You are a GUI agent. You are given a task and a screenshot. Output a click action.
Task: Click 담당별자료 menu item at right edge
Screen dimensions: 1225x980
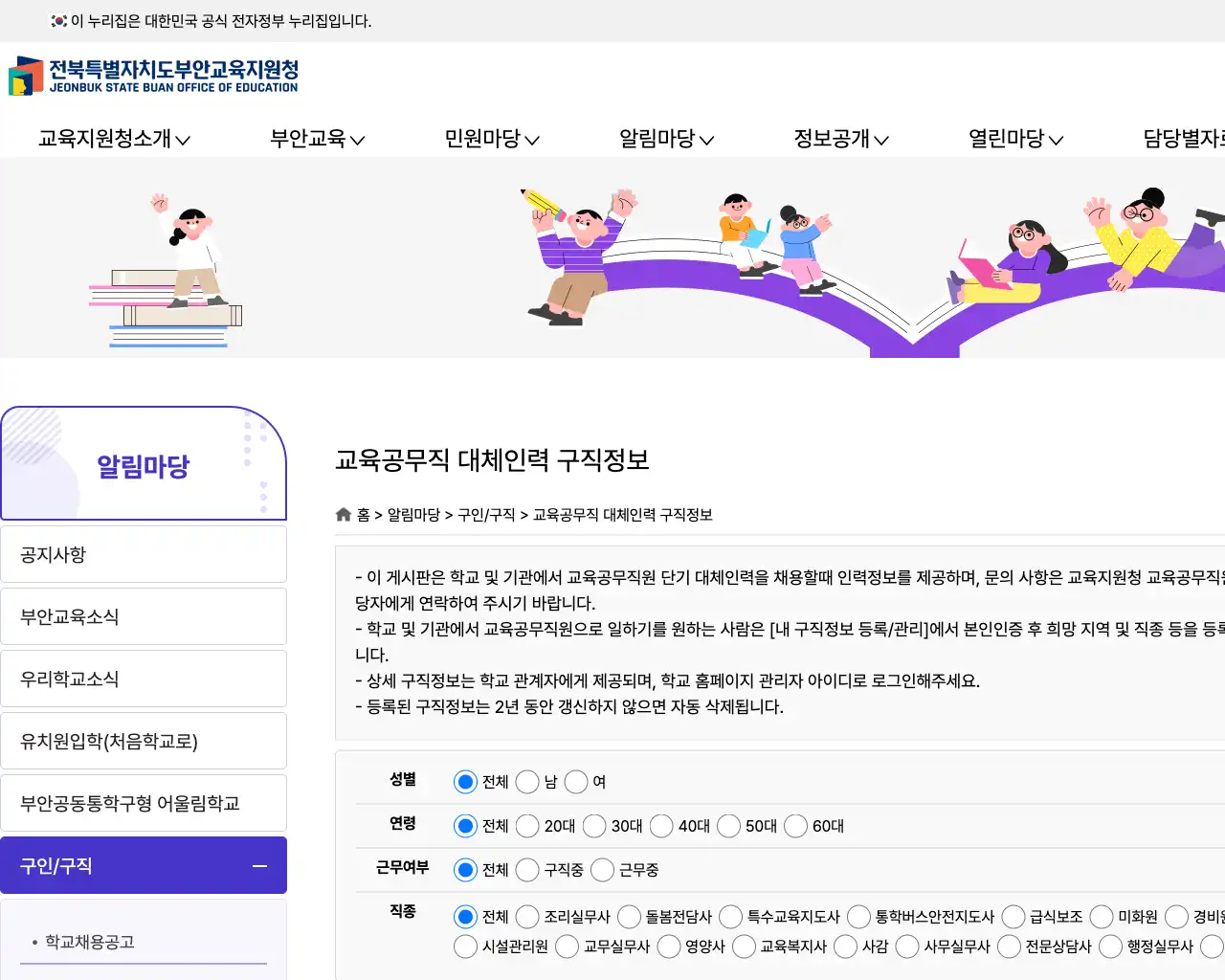coord(1184,139)
